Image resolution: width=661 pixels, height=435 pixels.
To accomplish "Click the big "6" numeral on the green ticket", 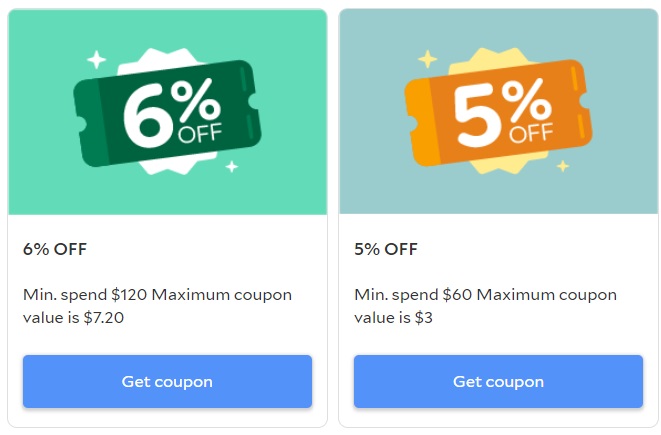I will 145,115.
